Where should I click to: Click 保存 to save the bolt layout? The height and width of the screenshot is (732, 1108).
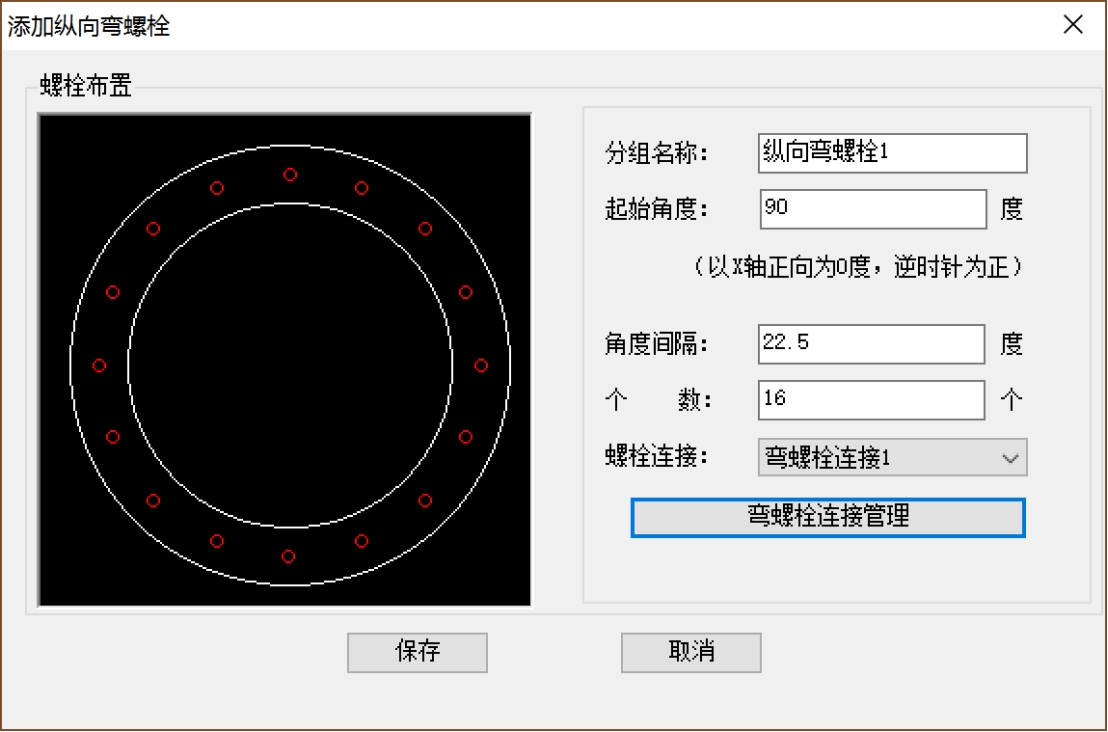pos(416,652)
